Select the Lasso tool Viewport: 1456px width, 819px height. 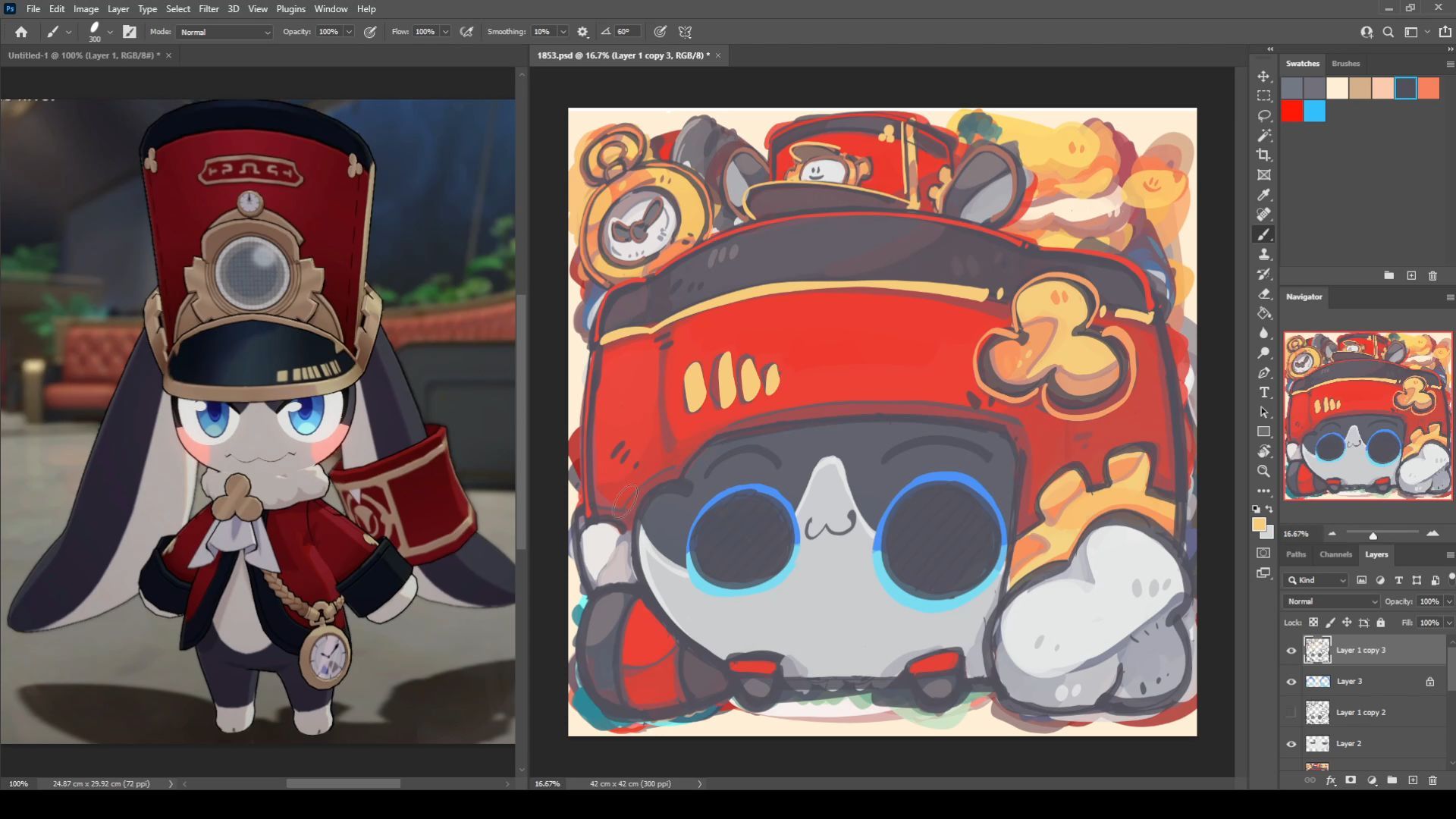[x=1263, y=116]
